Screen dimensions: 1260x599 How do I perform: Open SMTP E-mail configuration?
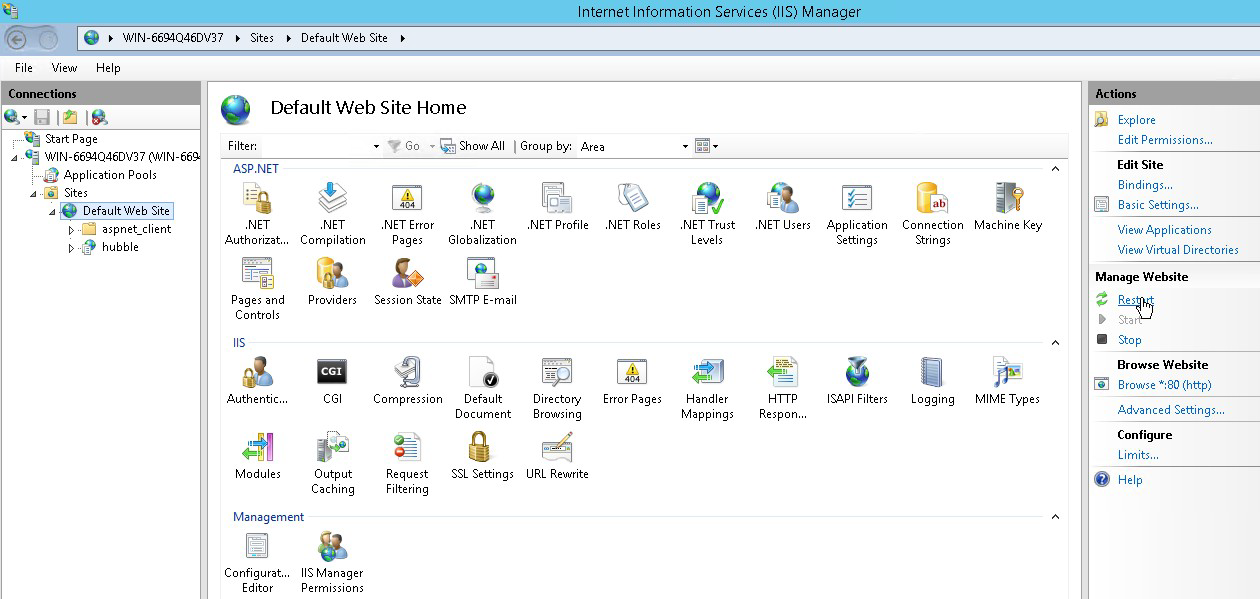coord(482,280)
